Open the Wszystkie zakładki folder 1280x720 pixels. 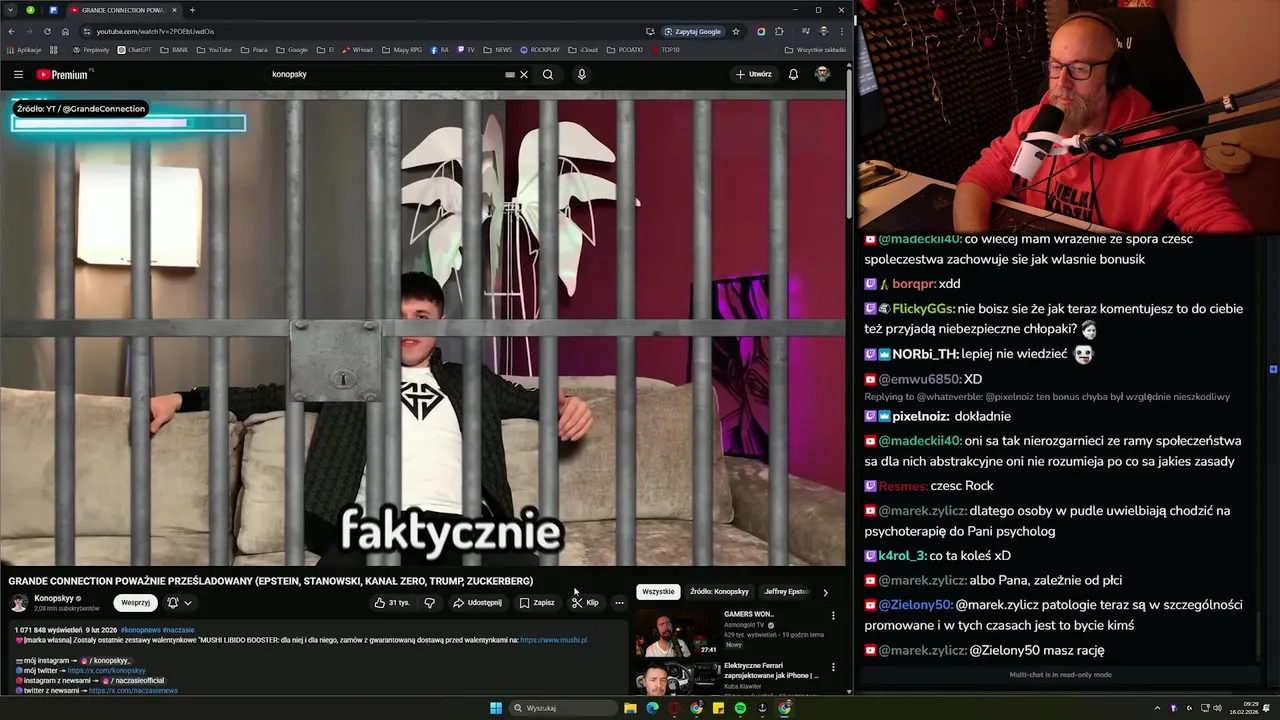click(x=815, y=49)
